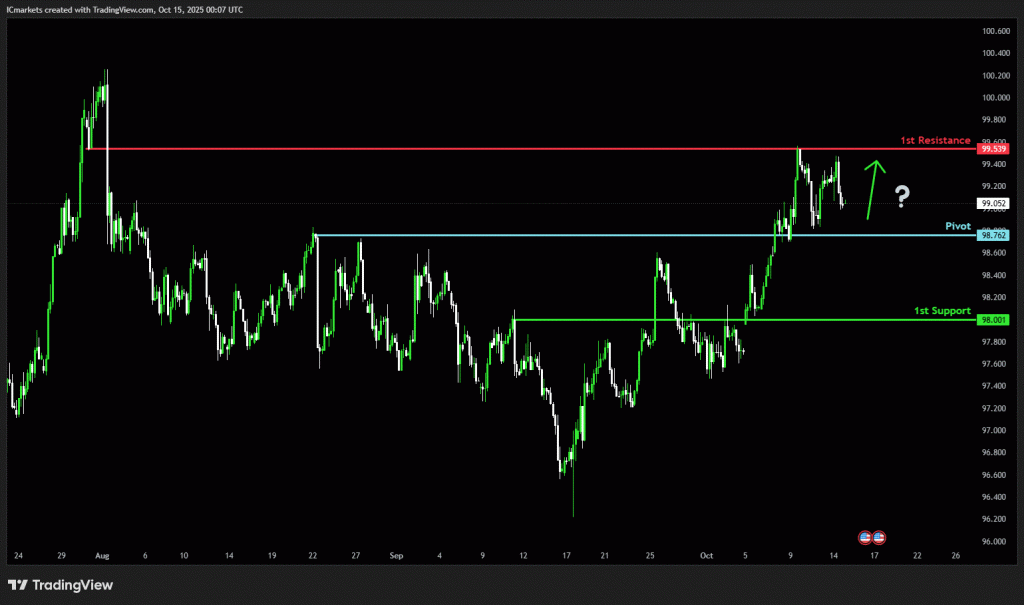The width and height of the screenshot is (1024, 605).
Task: Click the '1st Support' text label
Action: point(942,311)
